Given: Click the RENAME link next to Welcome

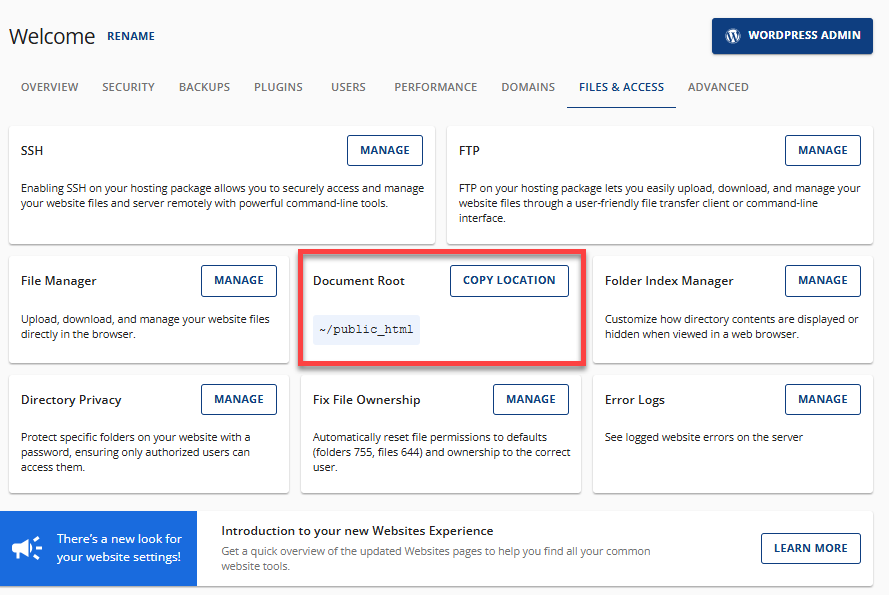Looking at the screenshot, I should pos(131,36).
